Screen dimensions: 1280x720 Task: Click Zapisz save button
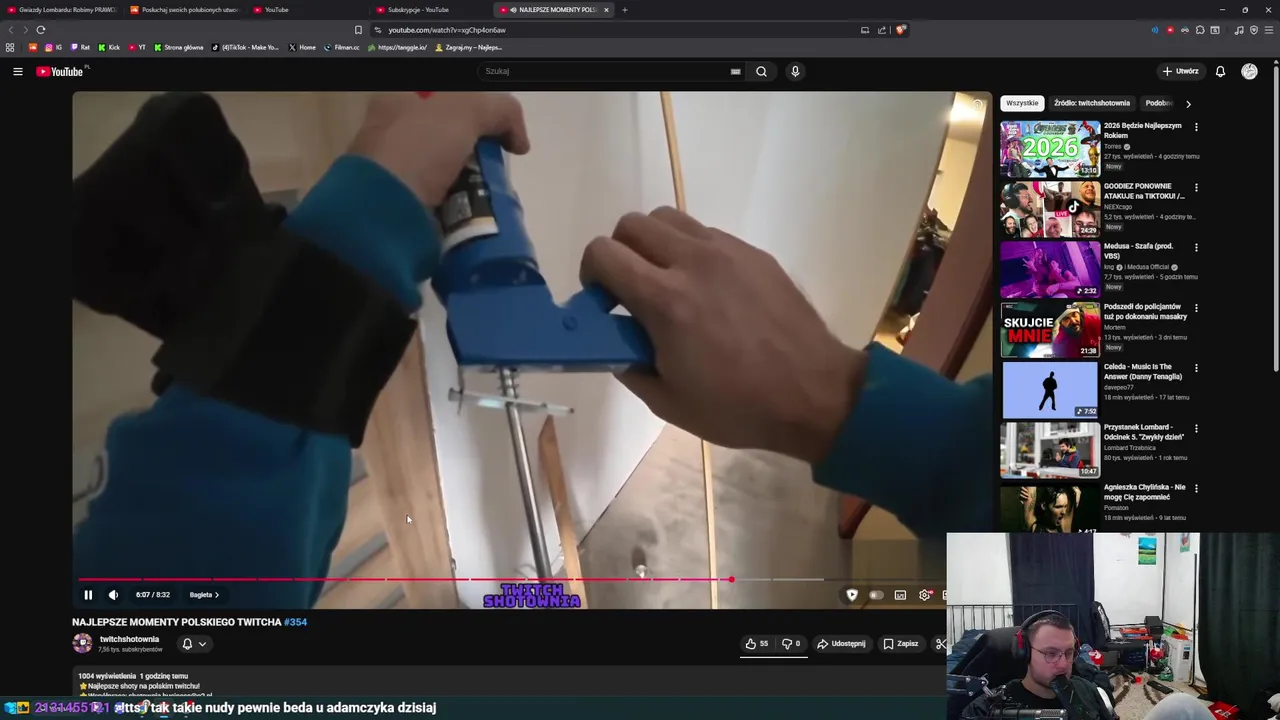[900, 644]
